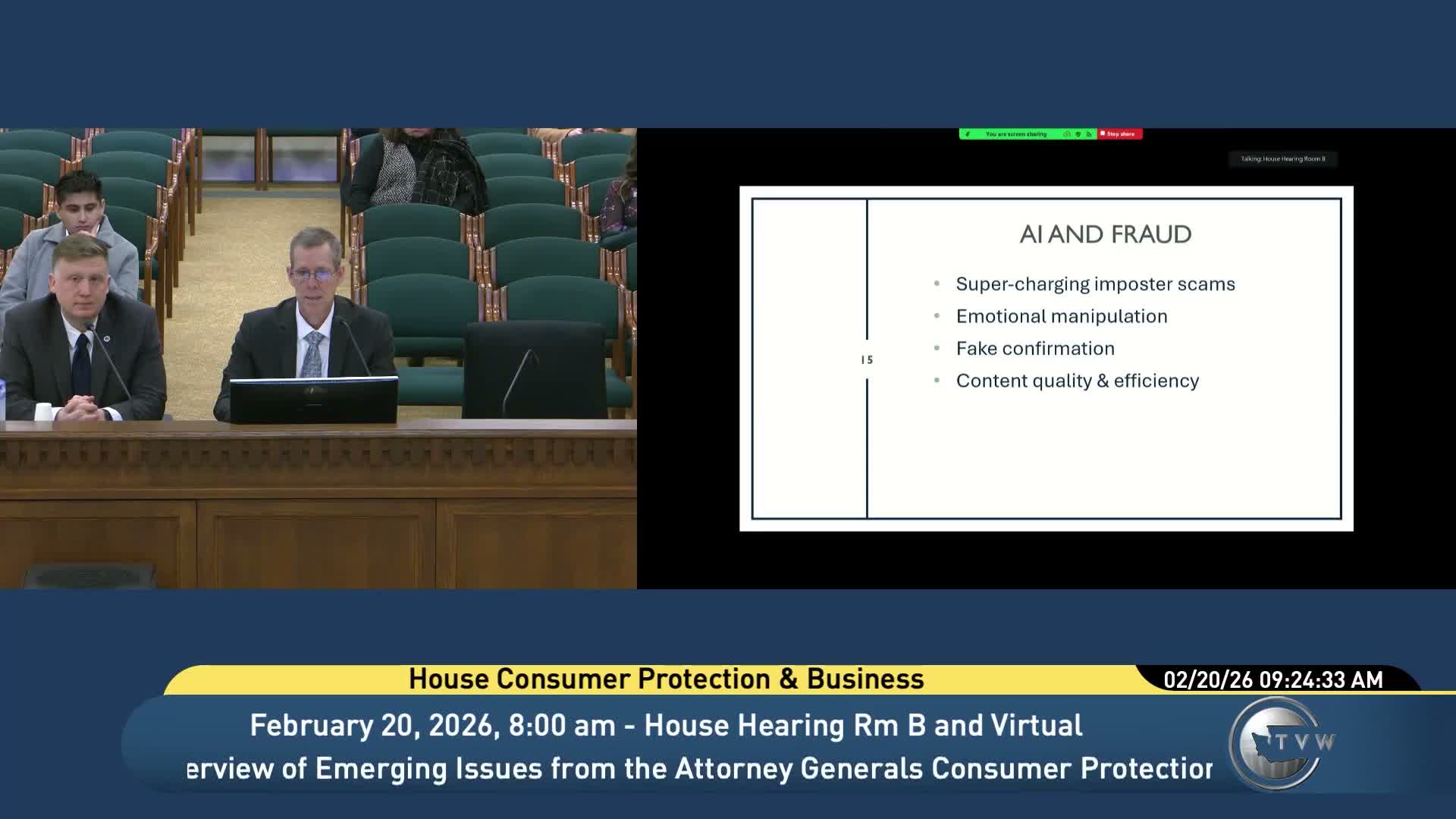This screenshot has height=819, width=1456.
Task: Click the pin icon on green sharing bar
Action: pyautogui.click(x=968, y=134)
